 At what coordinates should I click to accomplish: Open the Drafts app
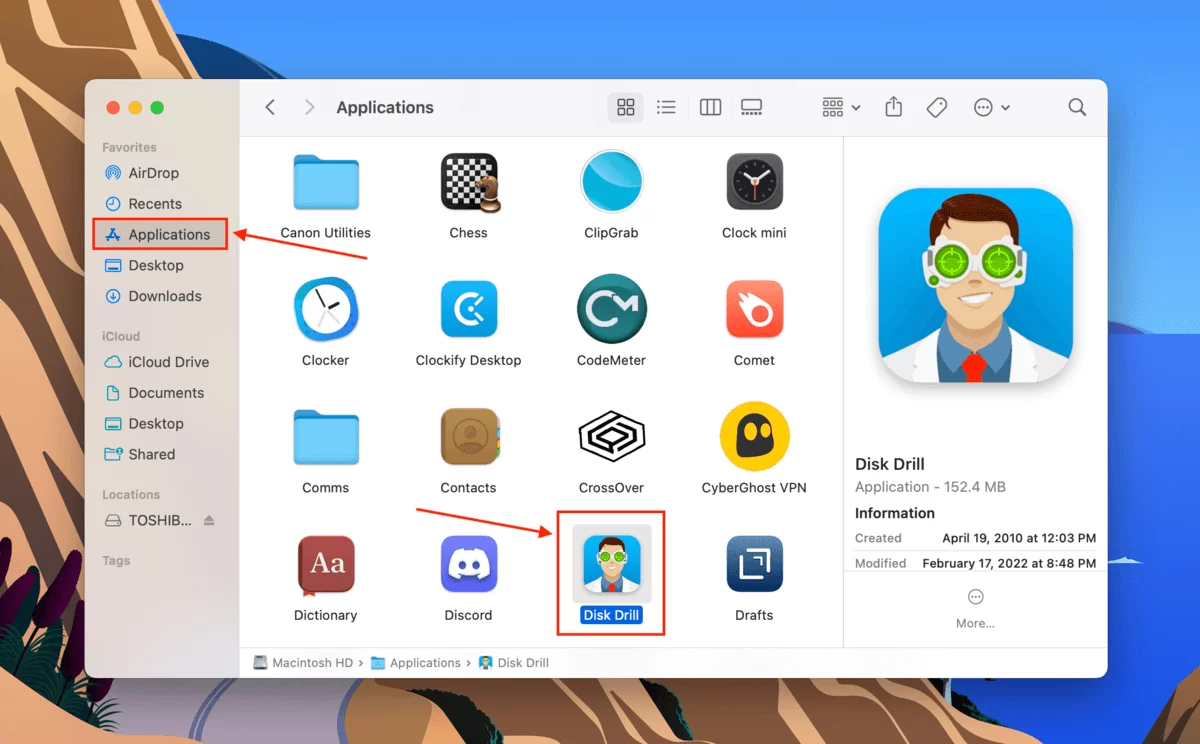754,564
